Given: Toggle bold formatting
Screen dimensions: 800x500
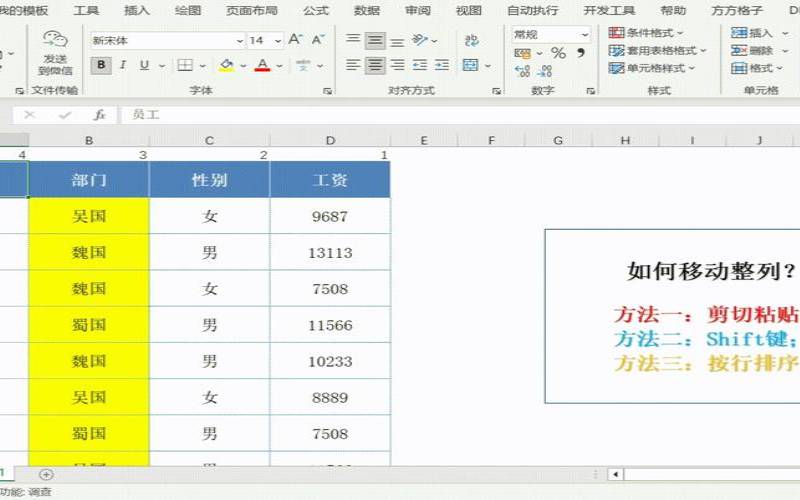Looking at the screenshot, I should point(101,65).
